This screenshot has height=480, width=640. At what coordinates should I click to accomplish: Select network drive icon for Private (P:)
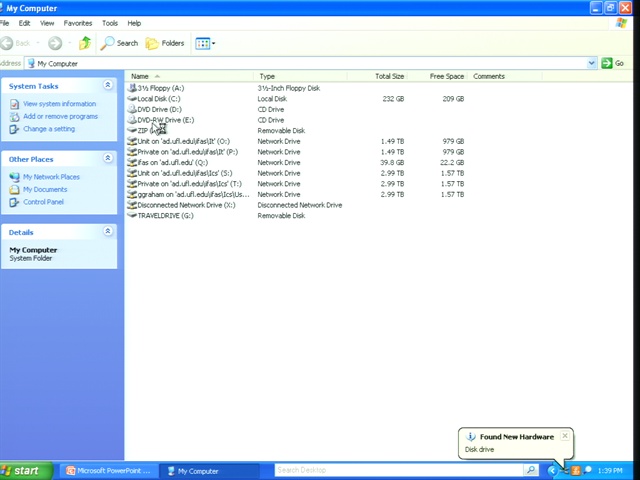[132, 151]
